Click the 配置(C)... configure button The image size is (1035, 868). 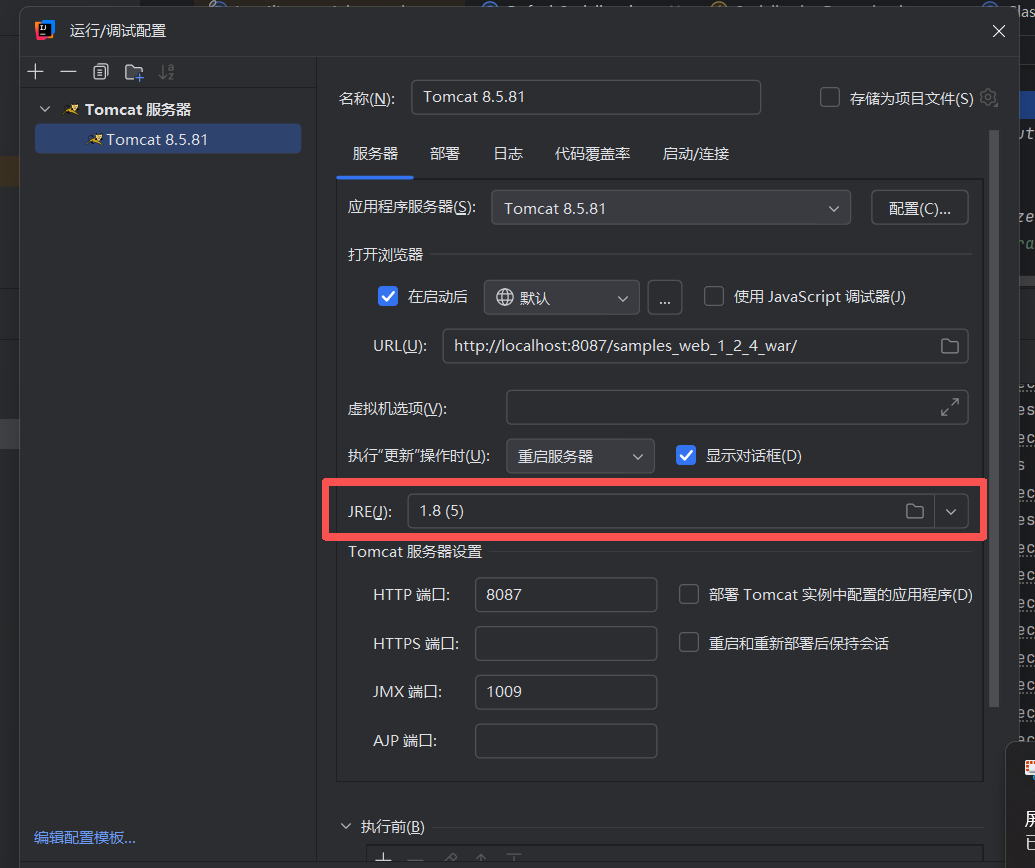[919, 208]
